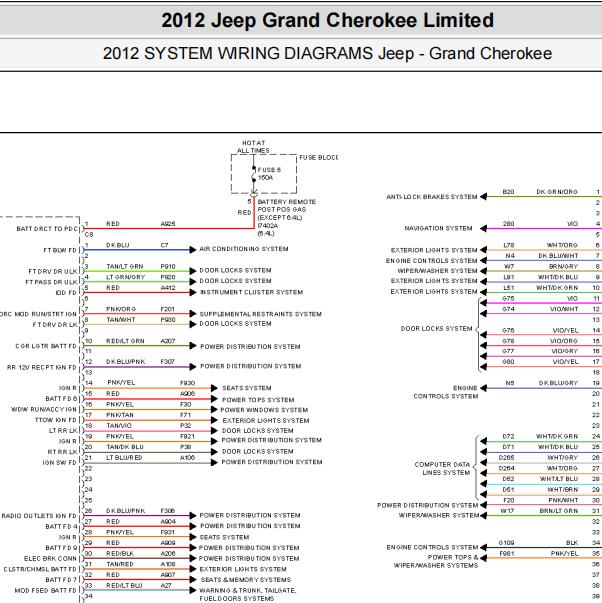Click wire color "BRN/GRY"
602x603 pixels.
pos(564,266)
